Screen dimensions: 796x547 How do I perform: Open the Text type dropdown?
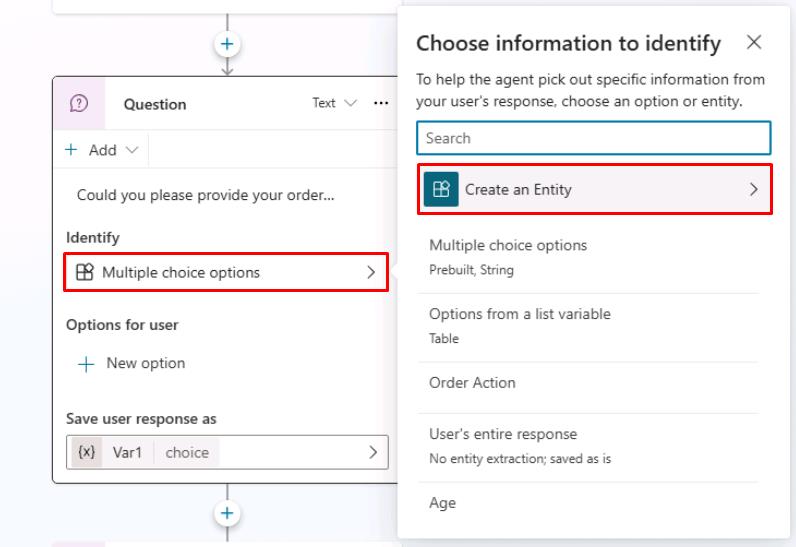(x=334, y=103)
